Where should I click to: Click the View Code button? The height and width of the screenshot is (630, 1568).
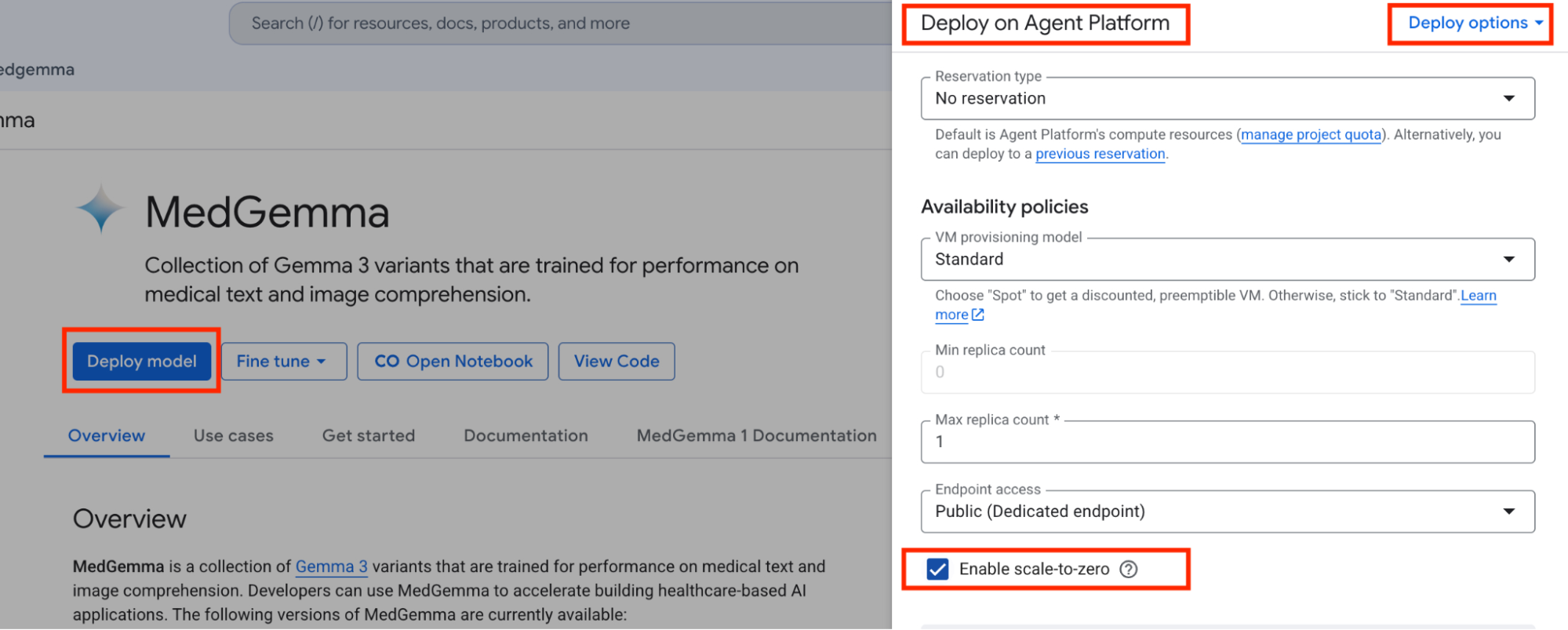[x=617, y=362]
